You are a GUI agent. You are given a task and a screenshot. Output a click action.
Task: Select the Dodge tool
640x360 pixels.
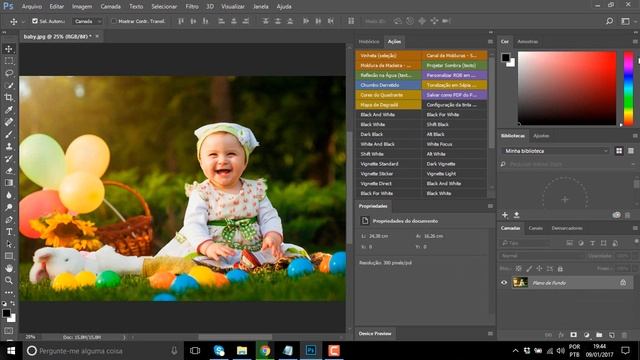pyautogui.click(x=9, y=207)
